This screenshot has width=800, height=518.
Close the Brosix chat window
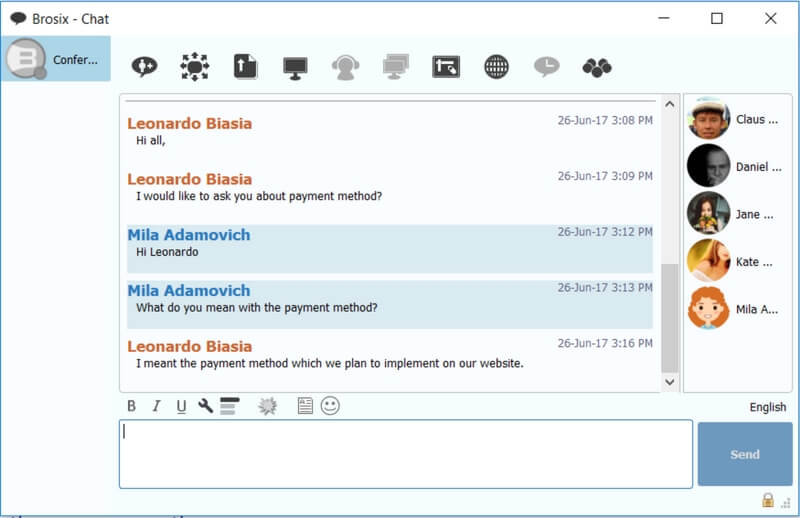point(770,18)
